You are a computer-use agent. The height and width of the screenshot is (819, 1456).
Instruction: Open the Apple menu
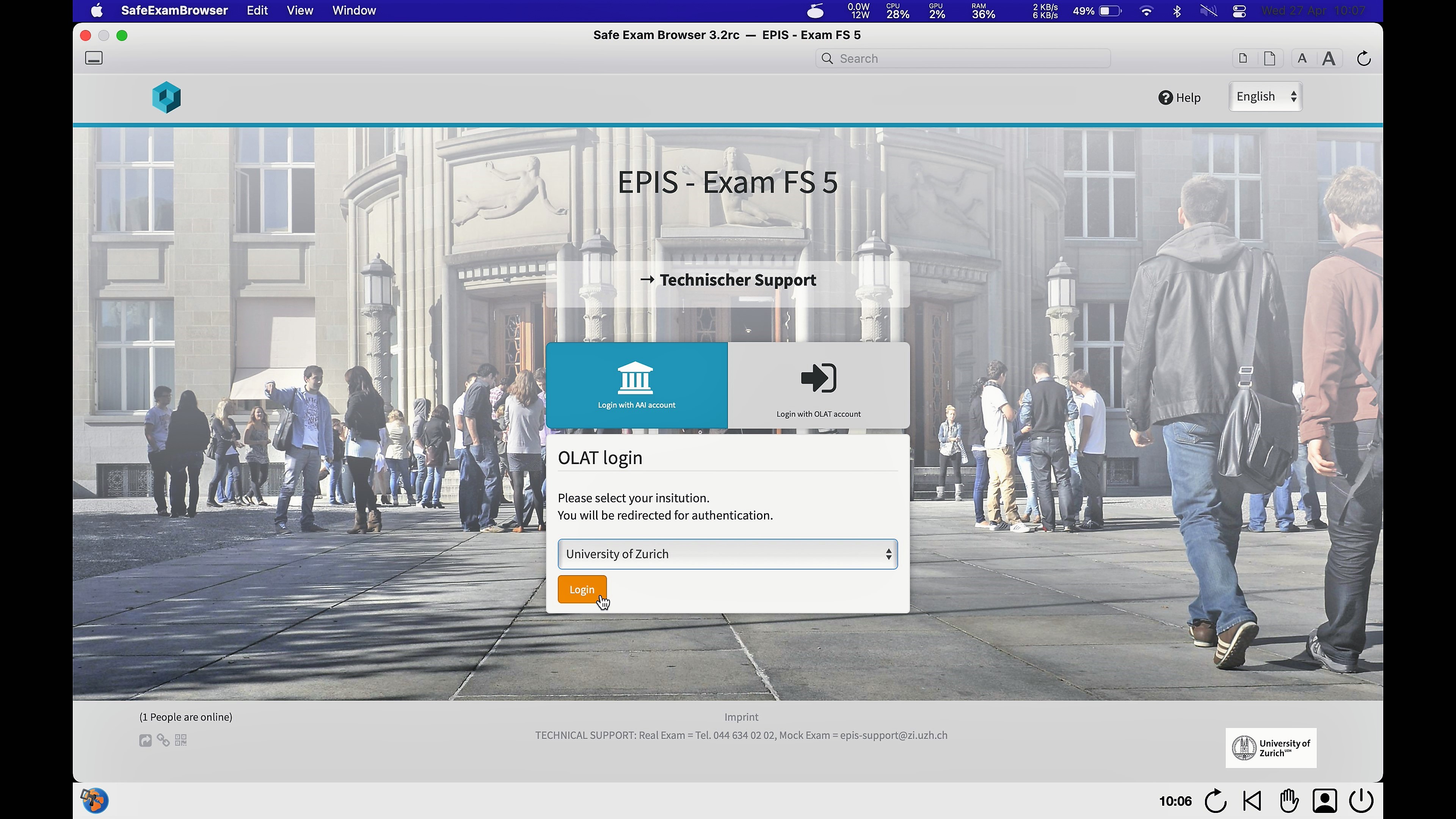click(97, 11)
